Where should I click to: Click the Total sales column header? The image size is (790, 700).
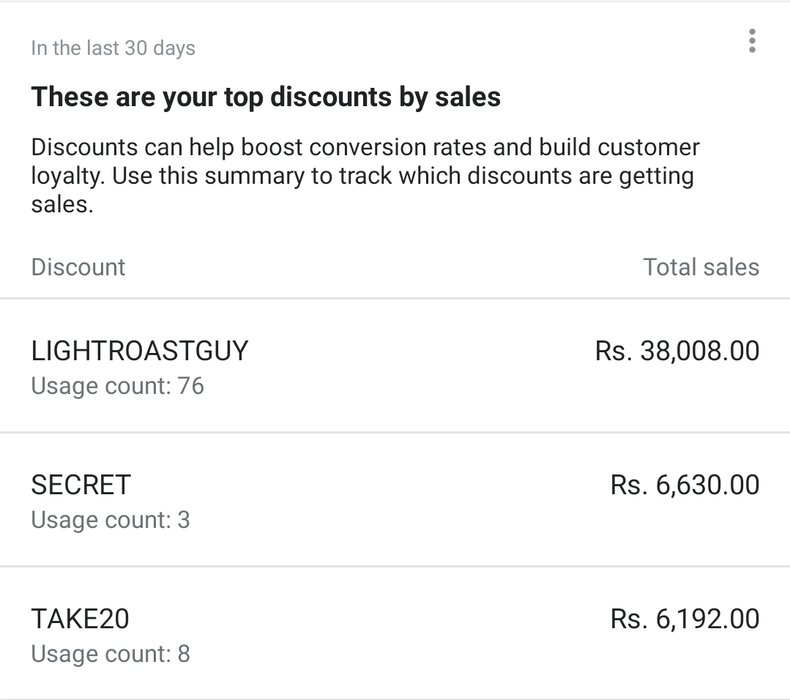pyautogui.click(x=701, y=267)
